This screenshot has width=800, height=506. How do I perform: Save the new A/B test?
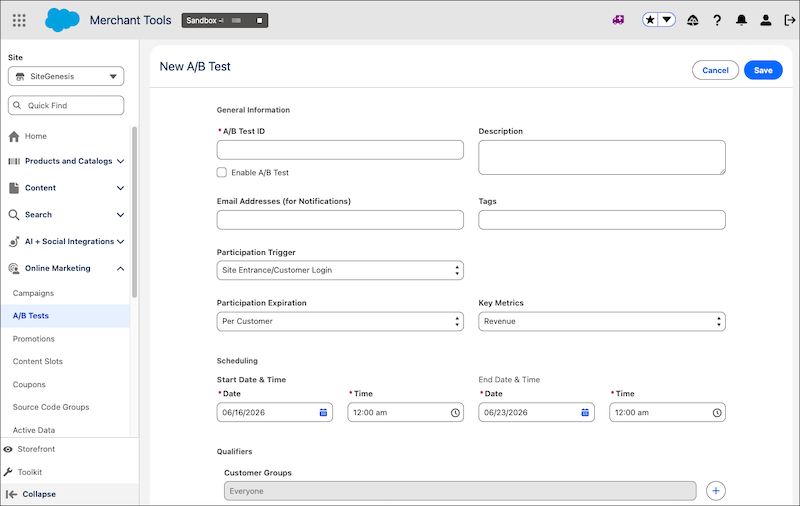click(x=763, y=70)
